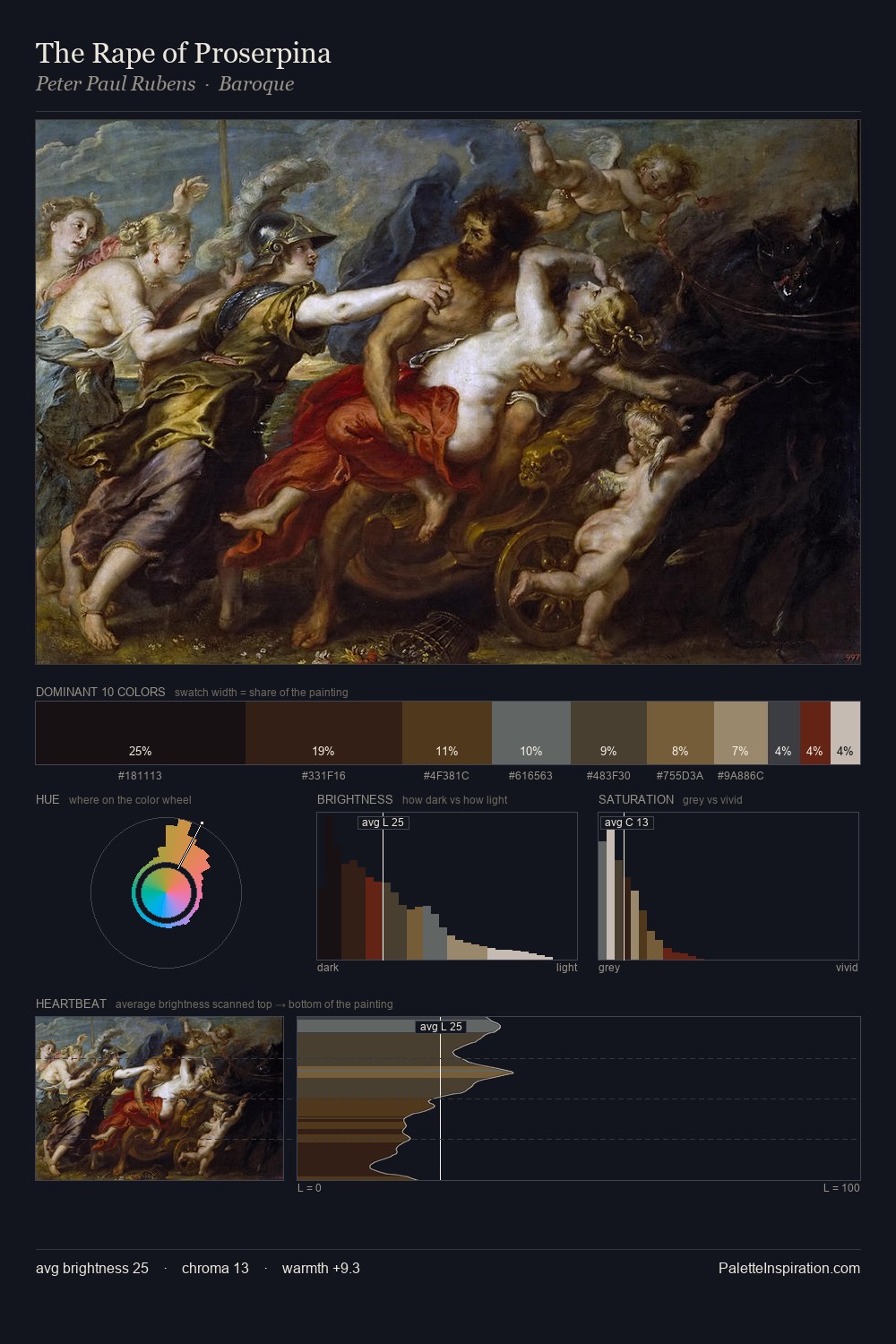This screenshot has height=1344, width=896.
Task: Select the dark slate 4% swatch
Action: pyautogui.click(x=783, y=733)
